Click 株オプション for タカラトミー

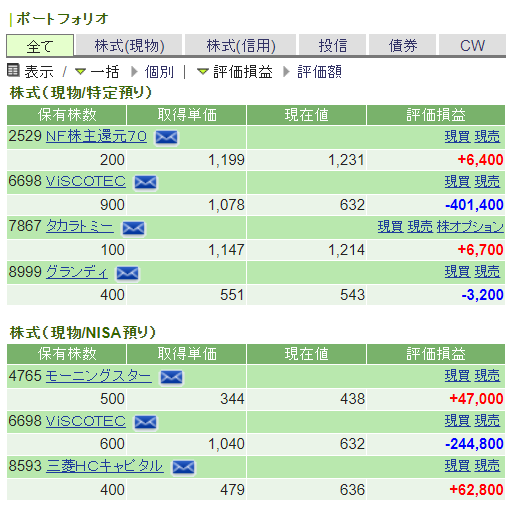pyautogui.click(x=470, y=226)
